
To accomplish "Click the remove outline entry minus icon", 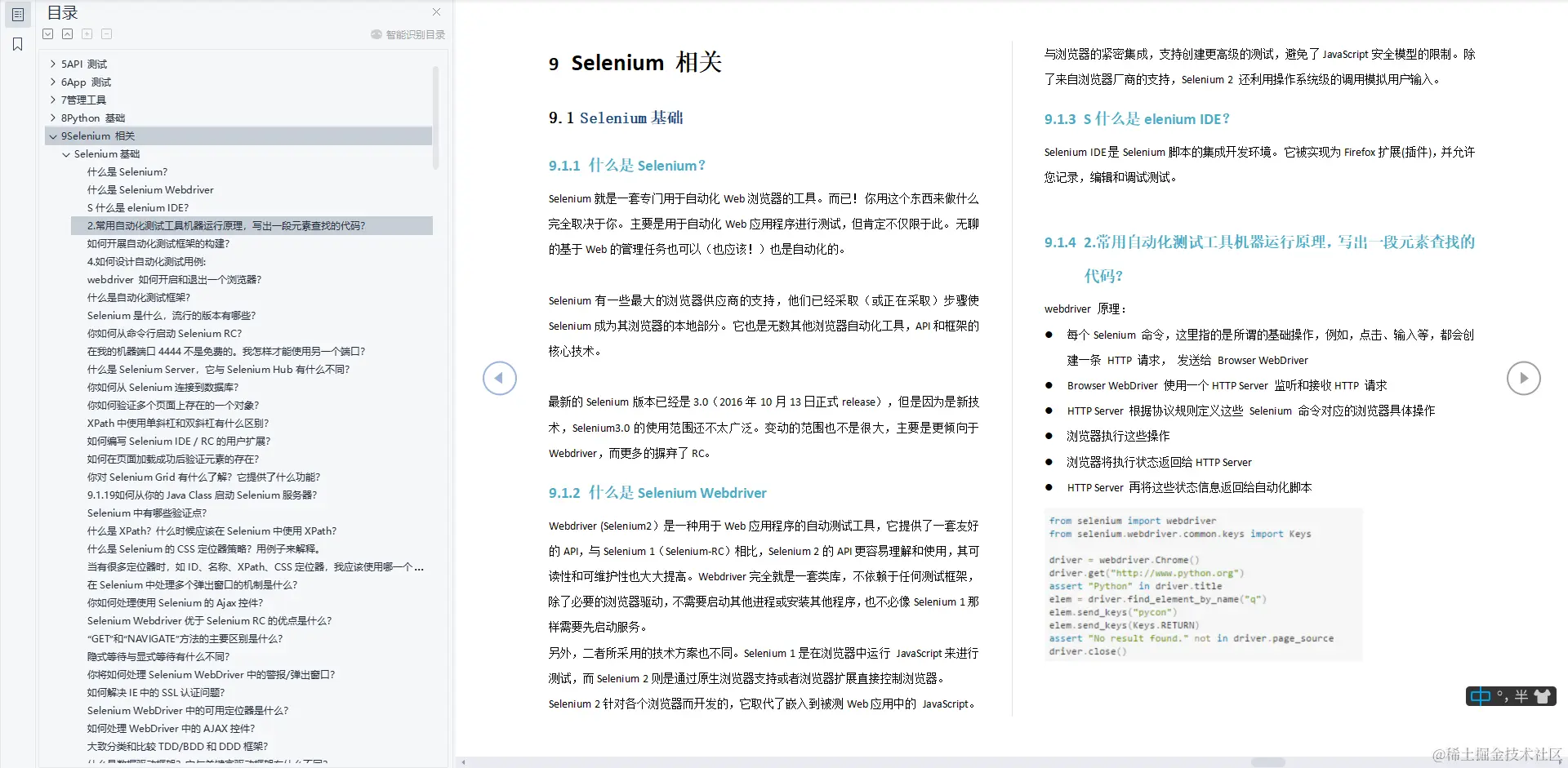I will [107, 34].
